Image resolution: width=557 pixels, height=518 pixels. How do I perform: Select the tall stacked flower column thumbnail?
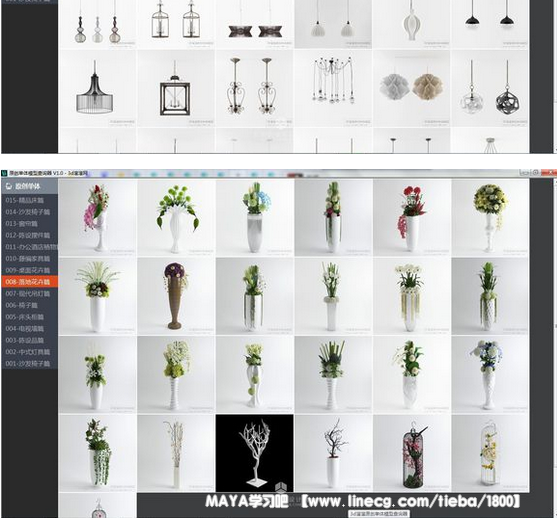tap(333, 217)
